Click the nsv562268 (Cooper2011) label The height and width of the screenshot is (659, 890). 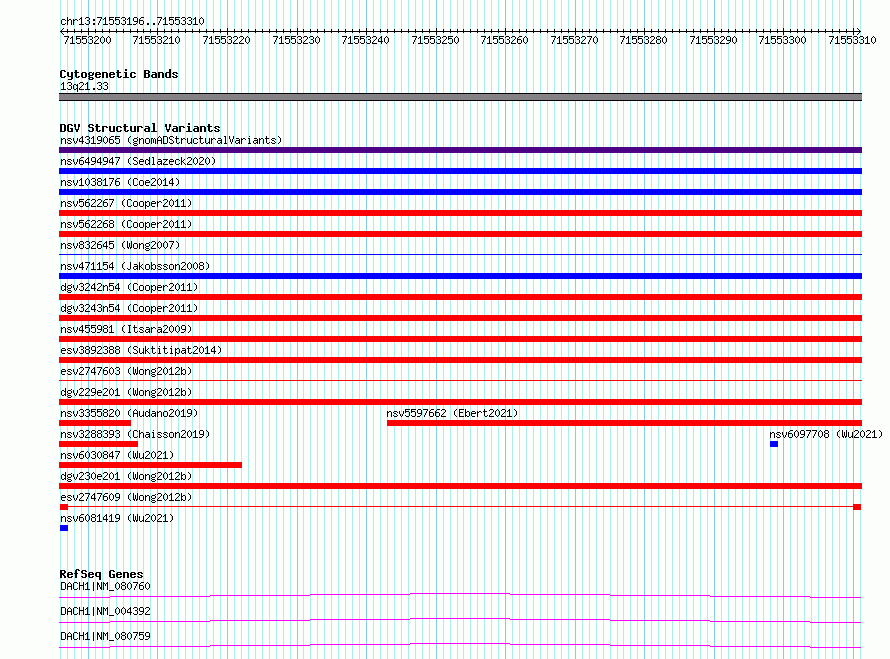[126, 224]
